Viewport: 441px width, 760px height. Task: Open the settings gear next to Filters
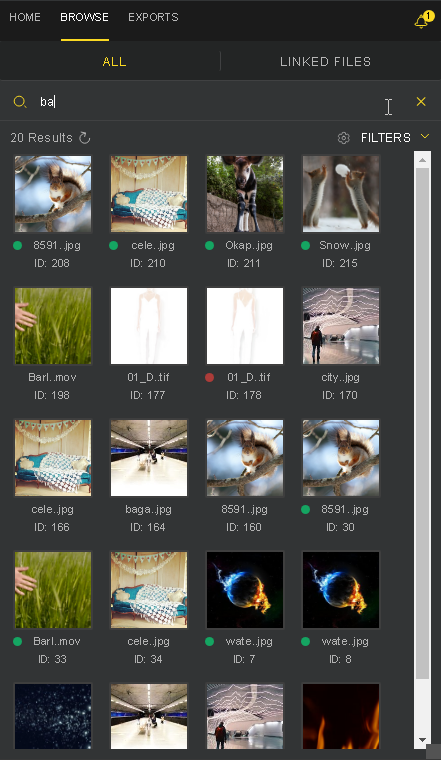[x=344, y=138]
